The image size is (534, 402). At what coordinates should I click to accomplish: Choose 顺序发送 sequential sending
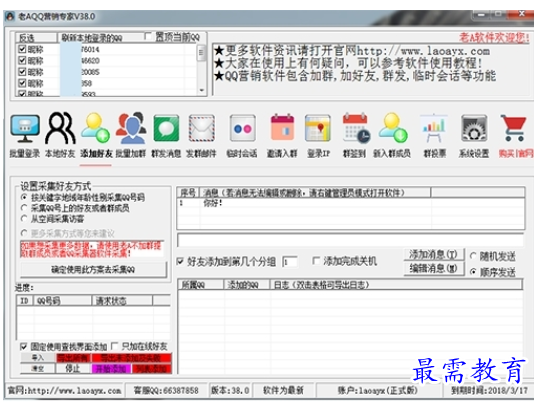(473, 272)
